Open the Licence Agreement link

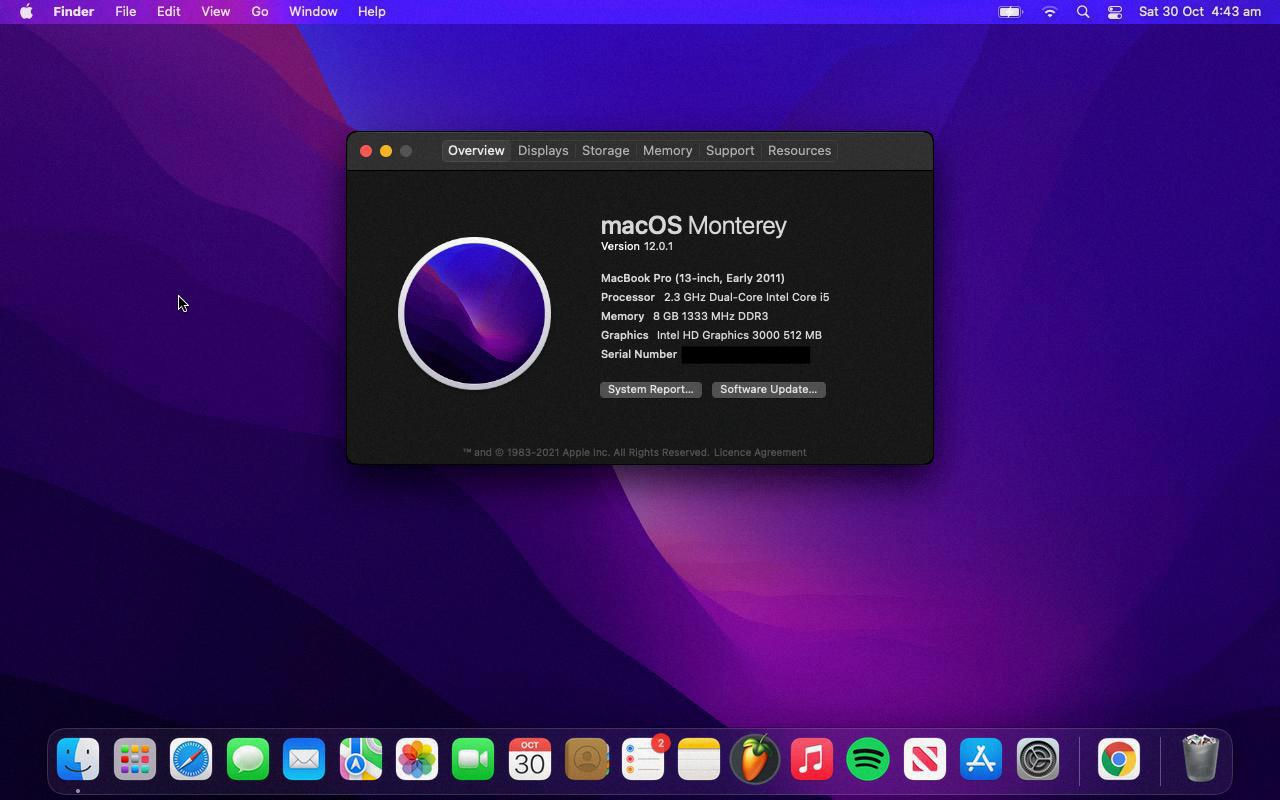coord(760,452)
